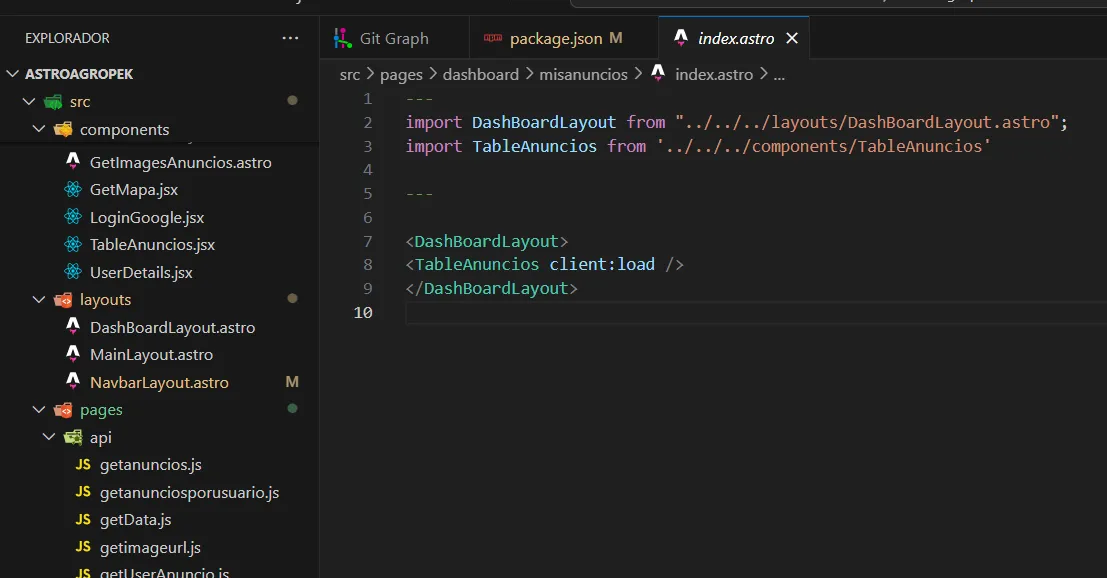Click React icon beside LoginGoogle.jsx
The height and width of the screenshot is (578, 1107).
point(73,217)
